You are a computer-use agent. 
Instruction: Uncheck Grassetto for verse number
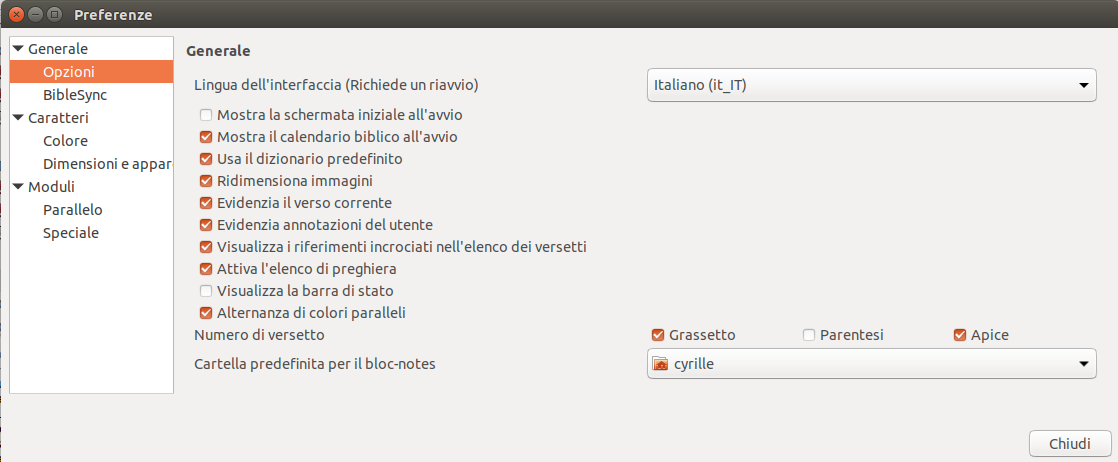[x=657, y=335]
